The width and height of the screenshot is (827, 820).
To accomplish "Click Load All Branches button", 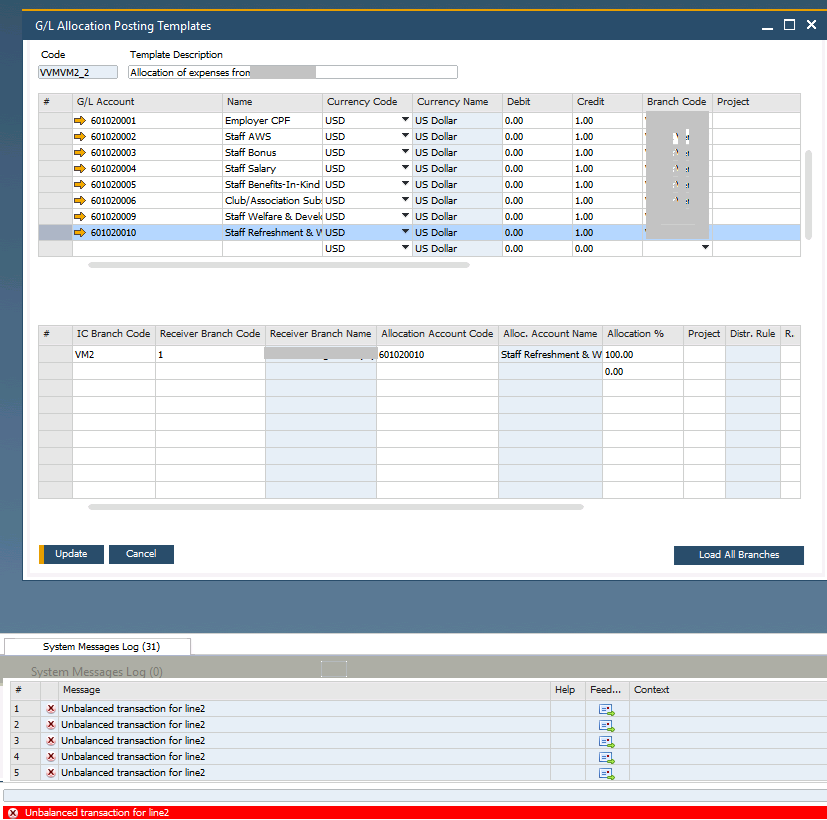I will 738,555.
